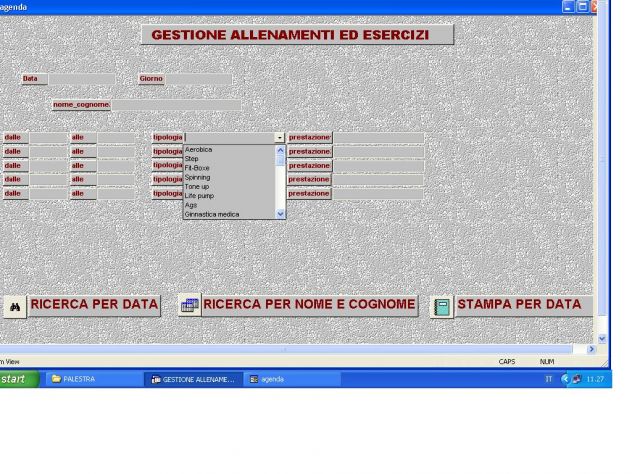Select Step from the dropdown list
The image size is (632, 474).
(230, 159)
